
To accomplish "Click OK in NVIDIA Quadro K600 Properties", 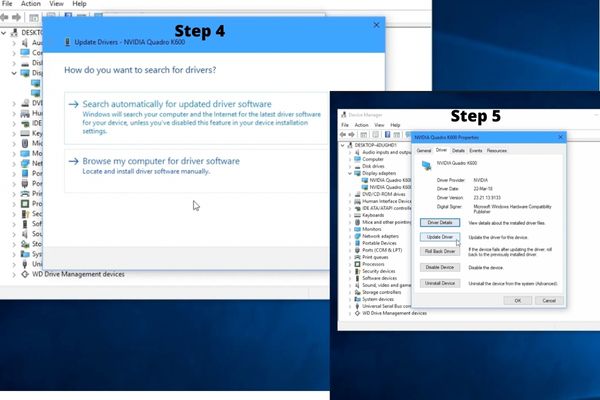I will (x=518, y=300).
